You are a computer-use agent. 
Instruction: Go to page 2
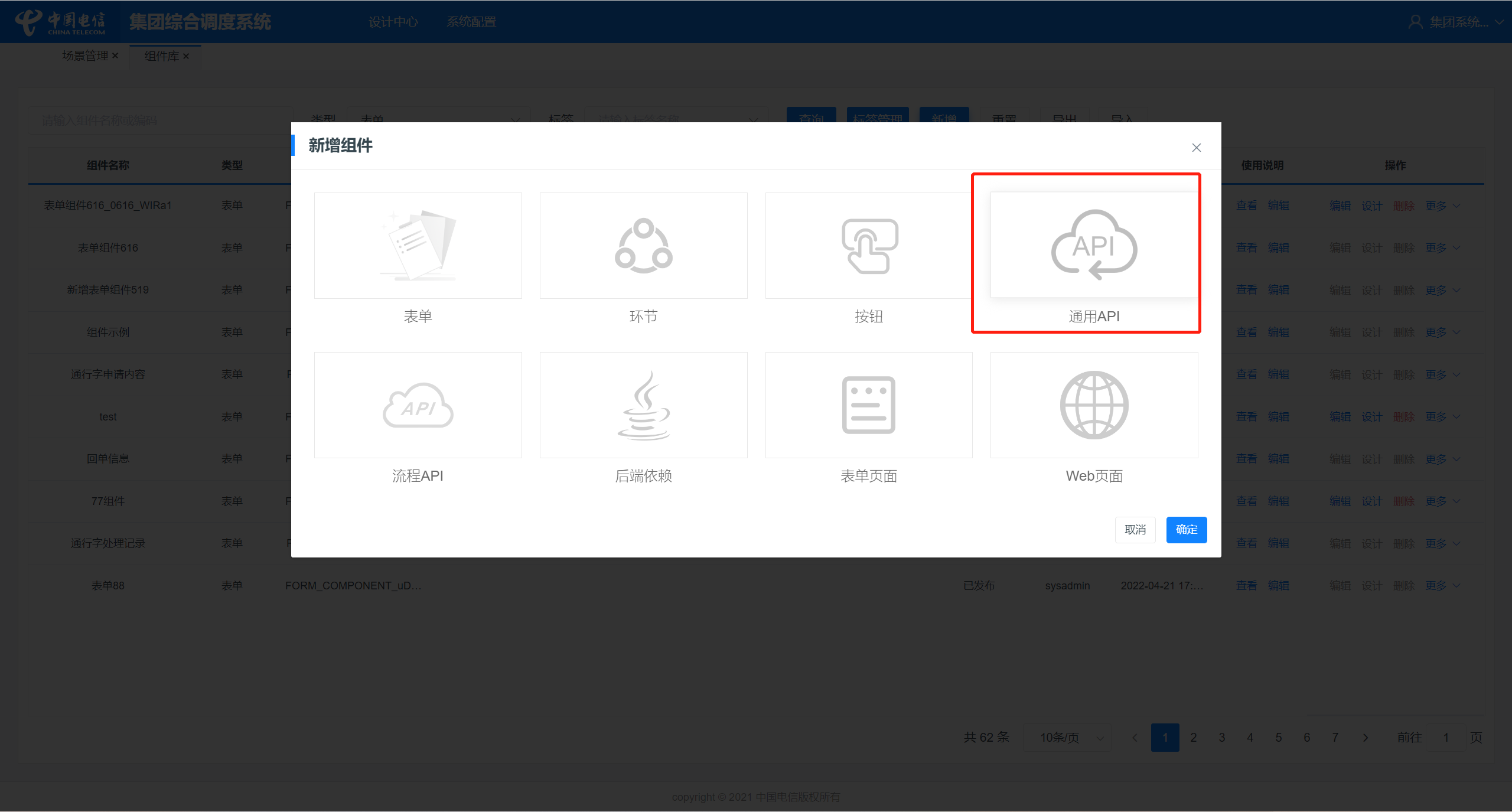tap(1193, 738)
